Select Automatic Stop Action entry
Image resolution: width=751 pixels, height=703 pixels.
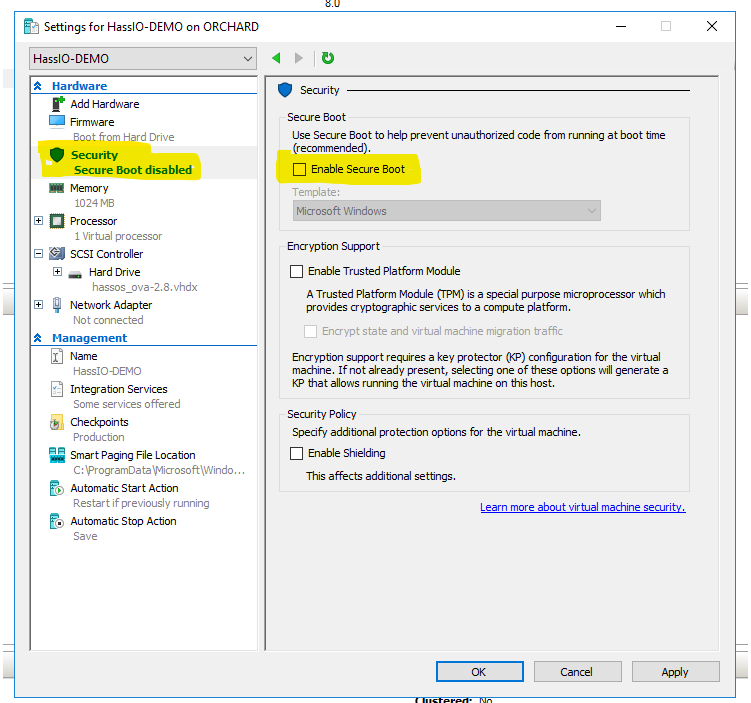124,521
